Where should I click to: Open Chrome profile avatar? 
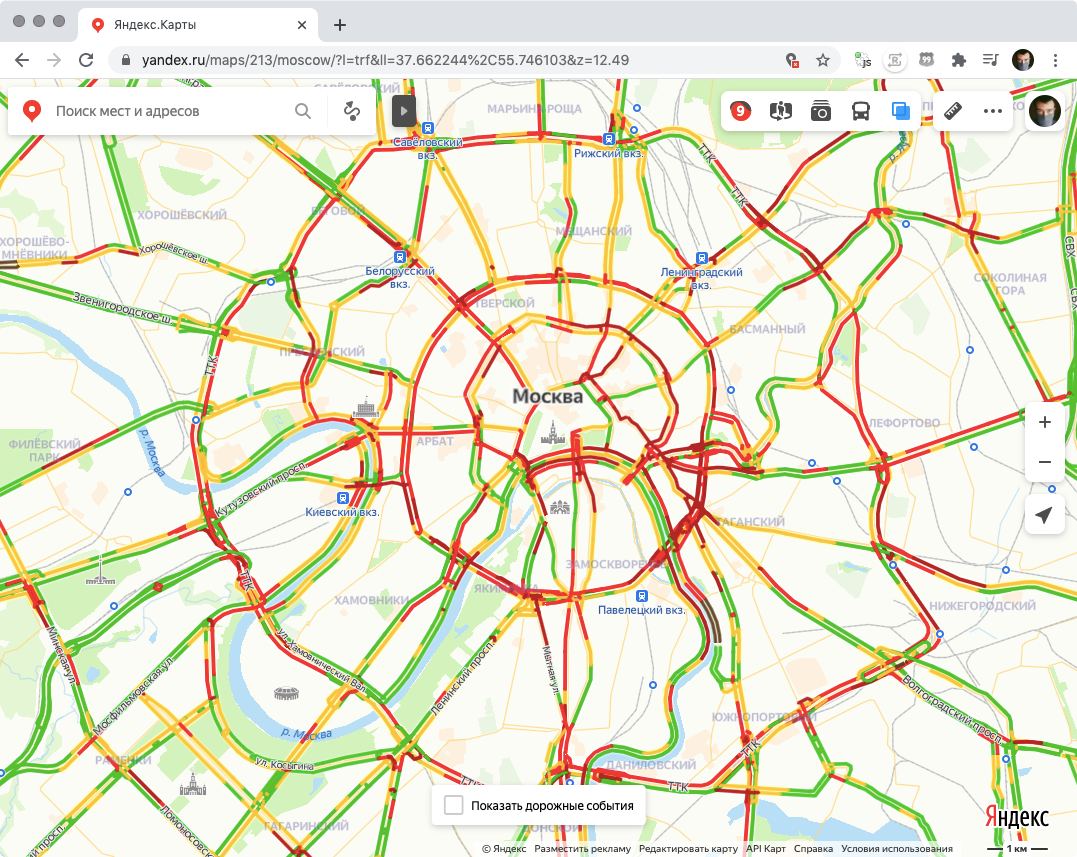pyautogui.click(x=1023, y=60)
